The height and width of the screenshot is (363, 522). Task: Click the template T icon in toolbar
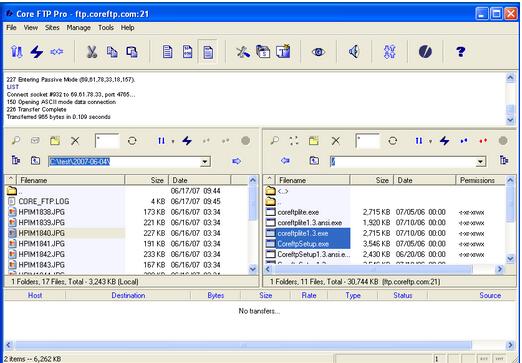point(283,52)
